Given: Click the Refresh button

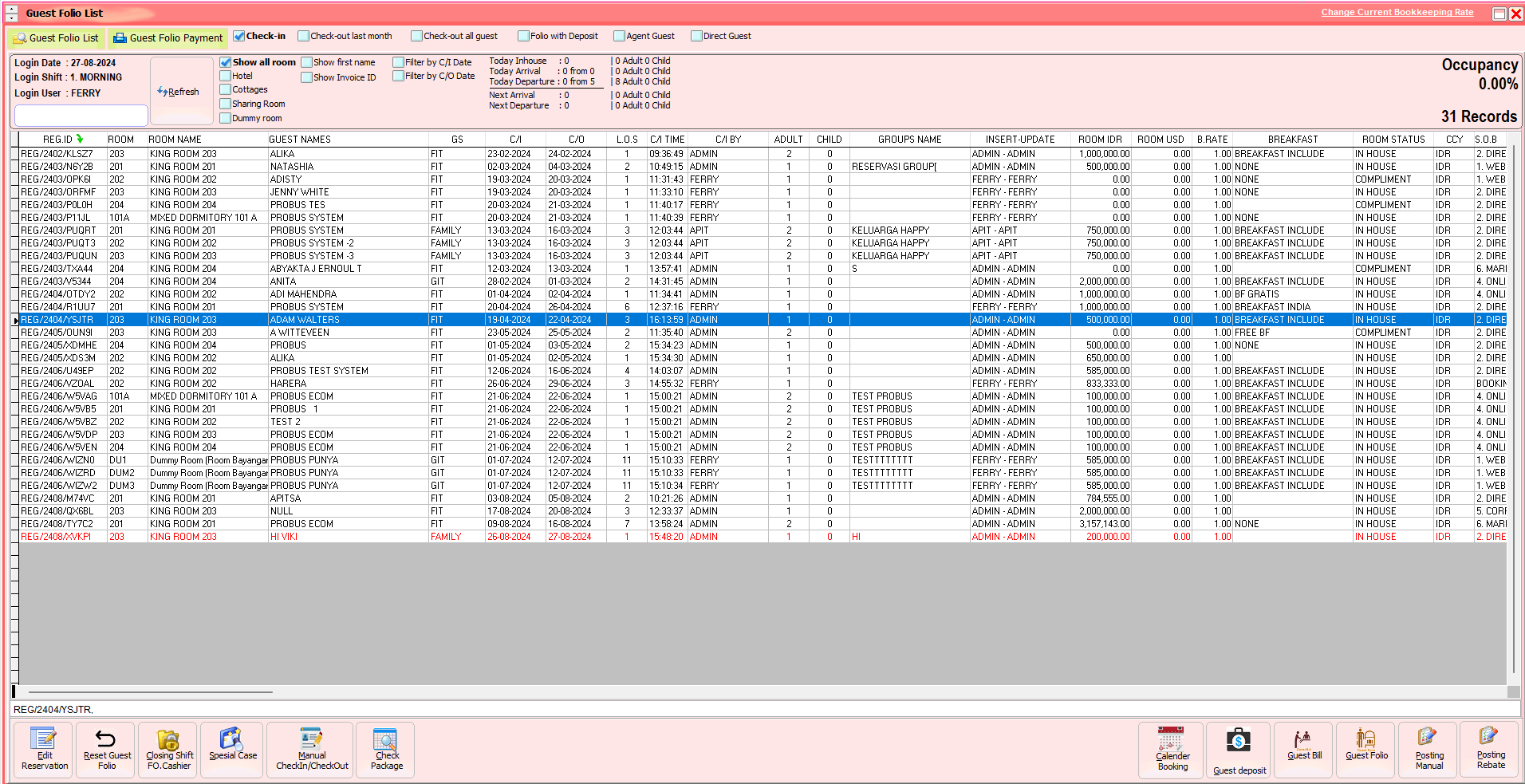Looking at the screenshot, I should [x=179, y=92].
